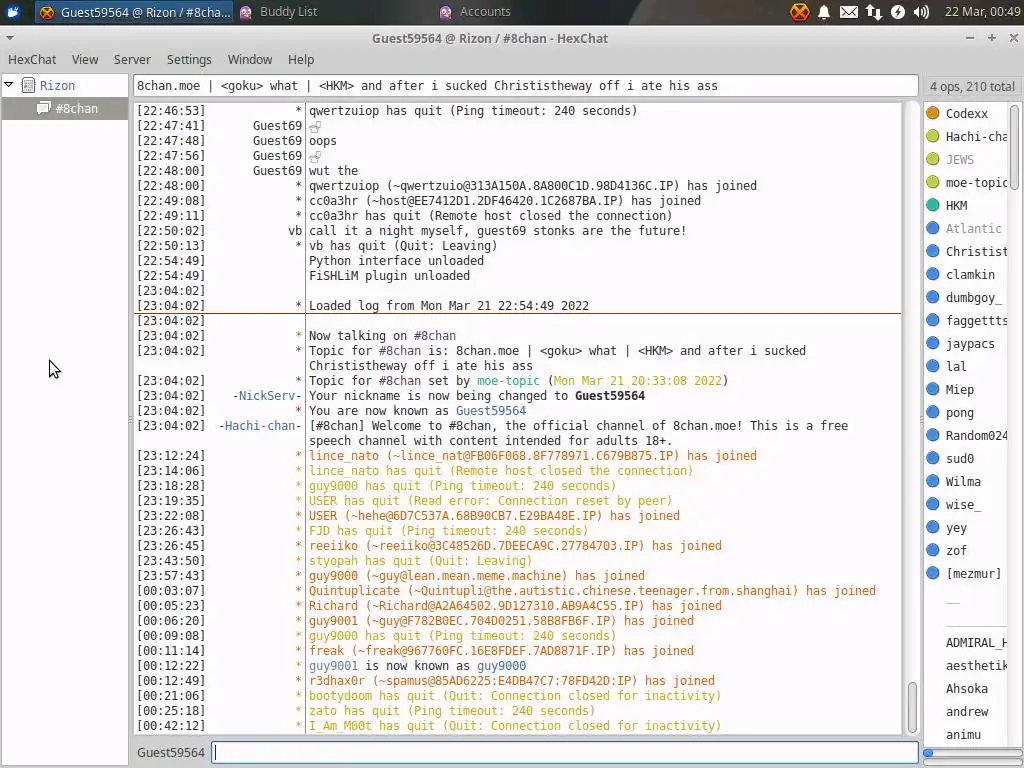Click the status icon beside JEWS
1024x768 pixels.
coord(933,159)
